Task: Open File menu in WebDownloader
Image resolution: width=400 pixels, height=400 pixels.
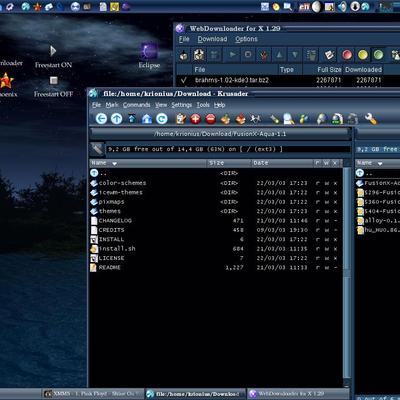Action: pos(184,39)
